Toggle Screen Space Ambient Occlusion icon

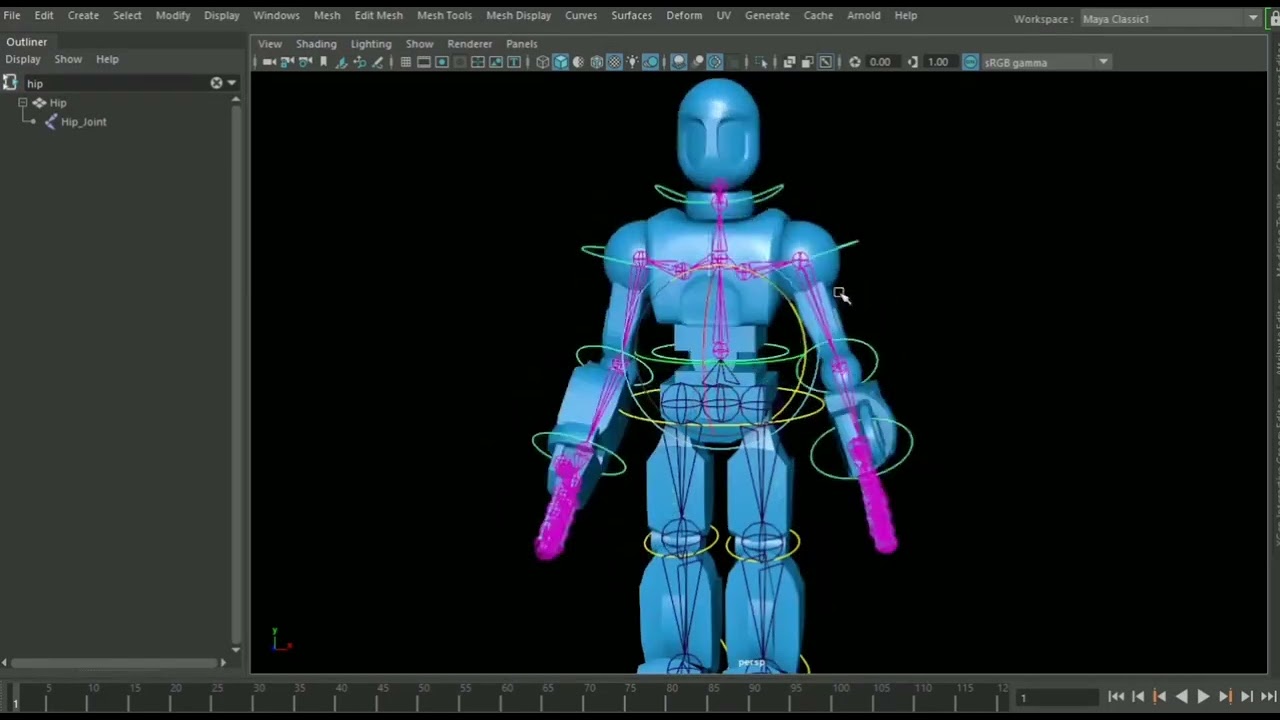click(679, 62)
